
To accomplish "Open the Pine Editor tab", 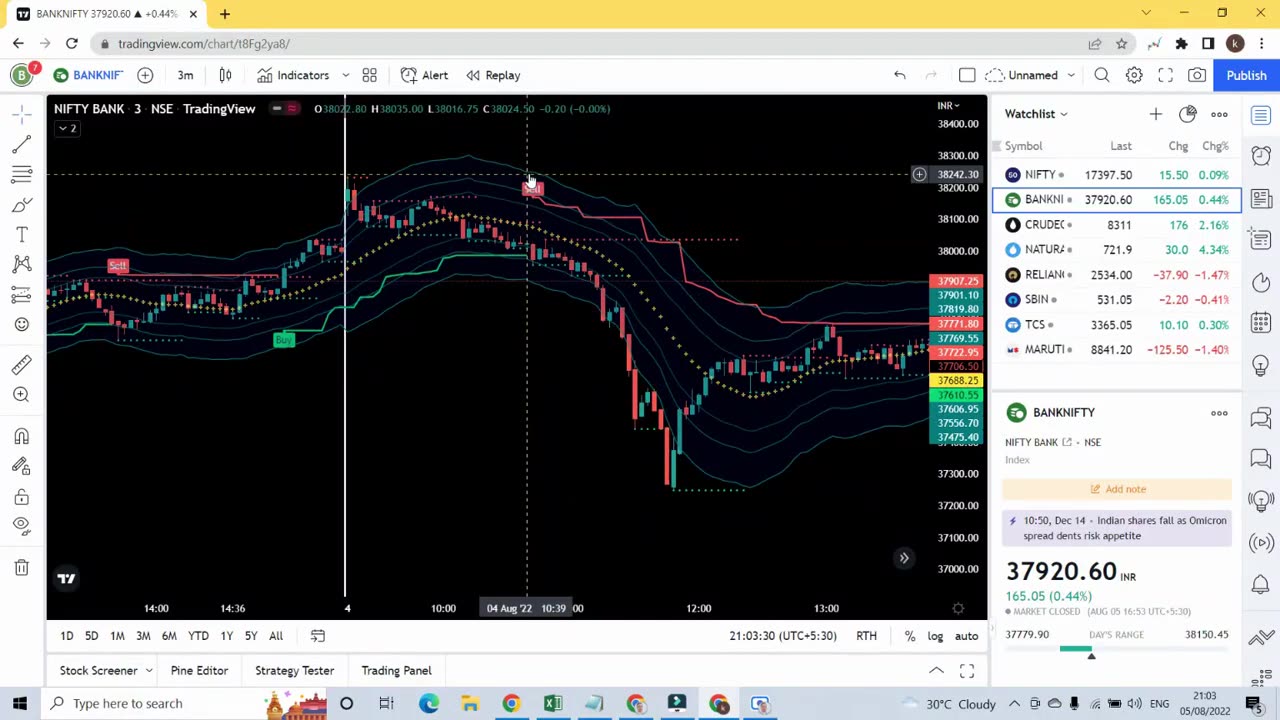I will point(199,671).
